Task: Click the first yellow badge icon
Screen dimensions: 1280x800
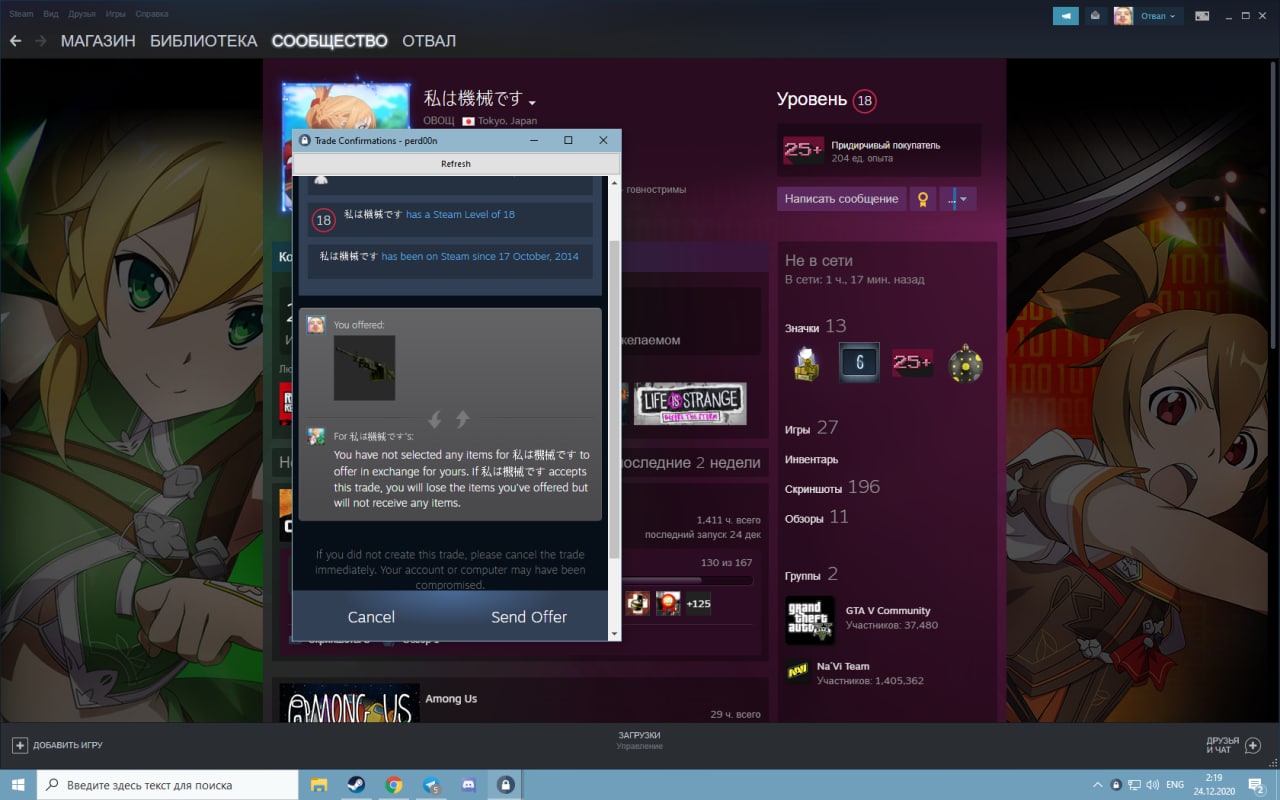Action: pyautogui.click(x=807, y=363)
